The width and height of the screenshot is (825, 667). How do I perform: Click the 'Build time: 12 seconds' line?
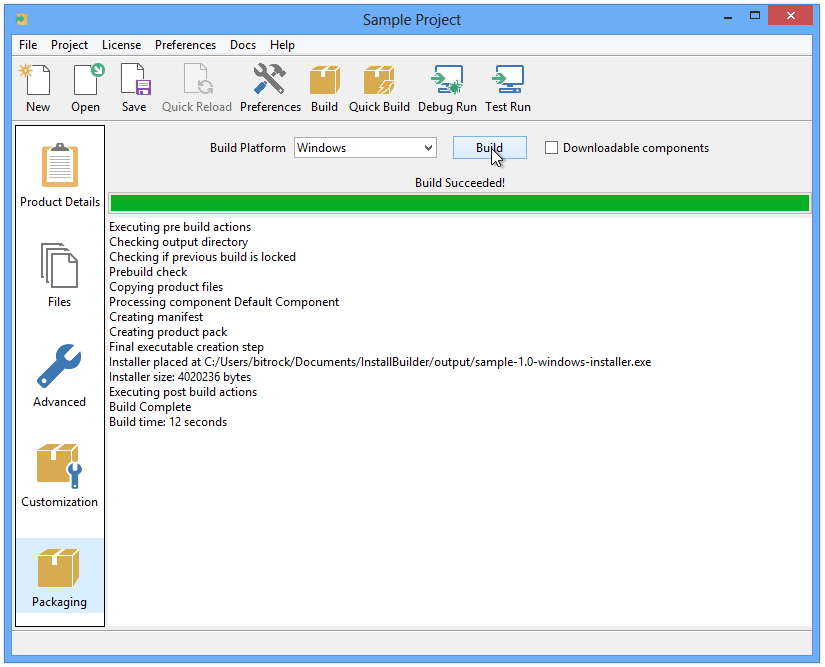coord(168,422)
